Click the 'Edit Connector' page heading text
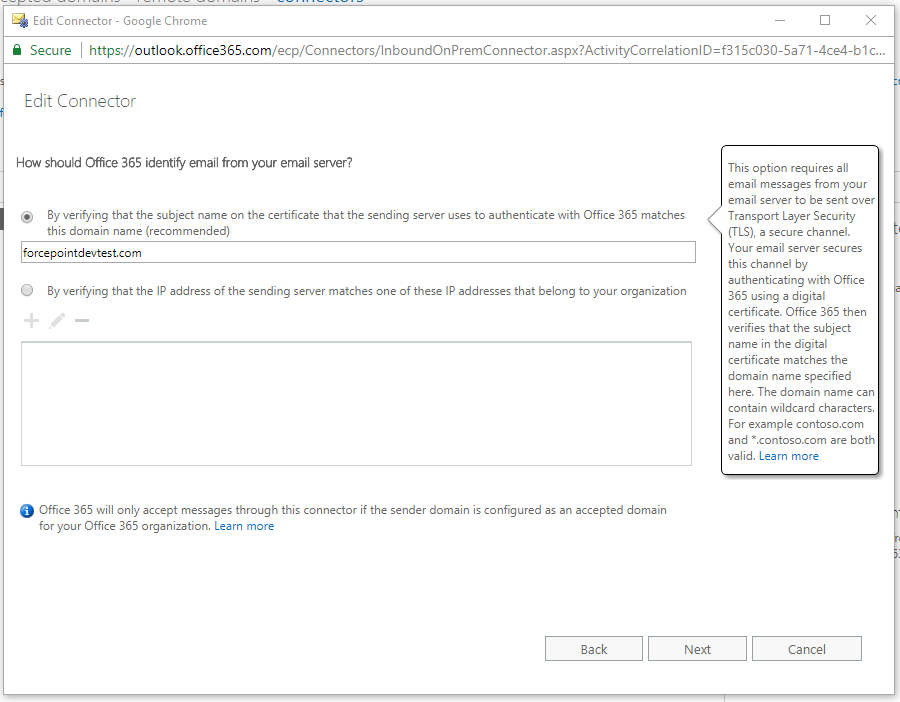900x702 pixels. pyautogui.click(x=80, y=101)
